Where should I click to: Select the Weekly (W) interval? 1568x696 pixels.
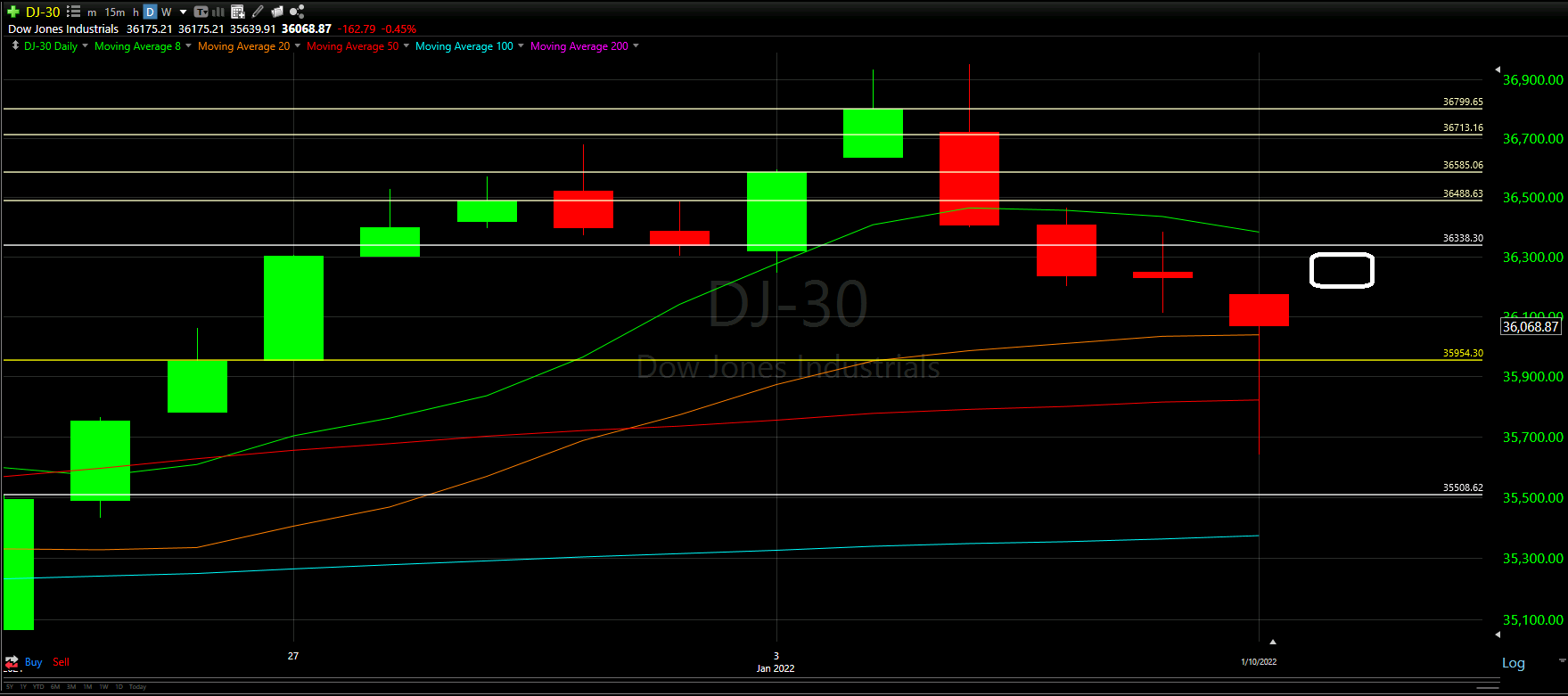point(166,12)
